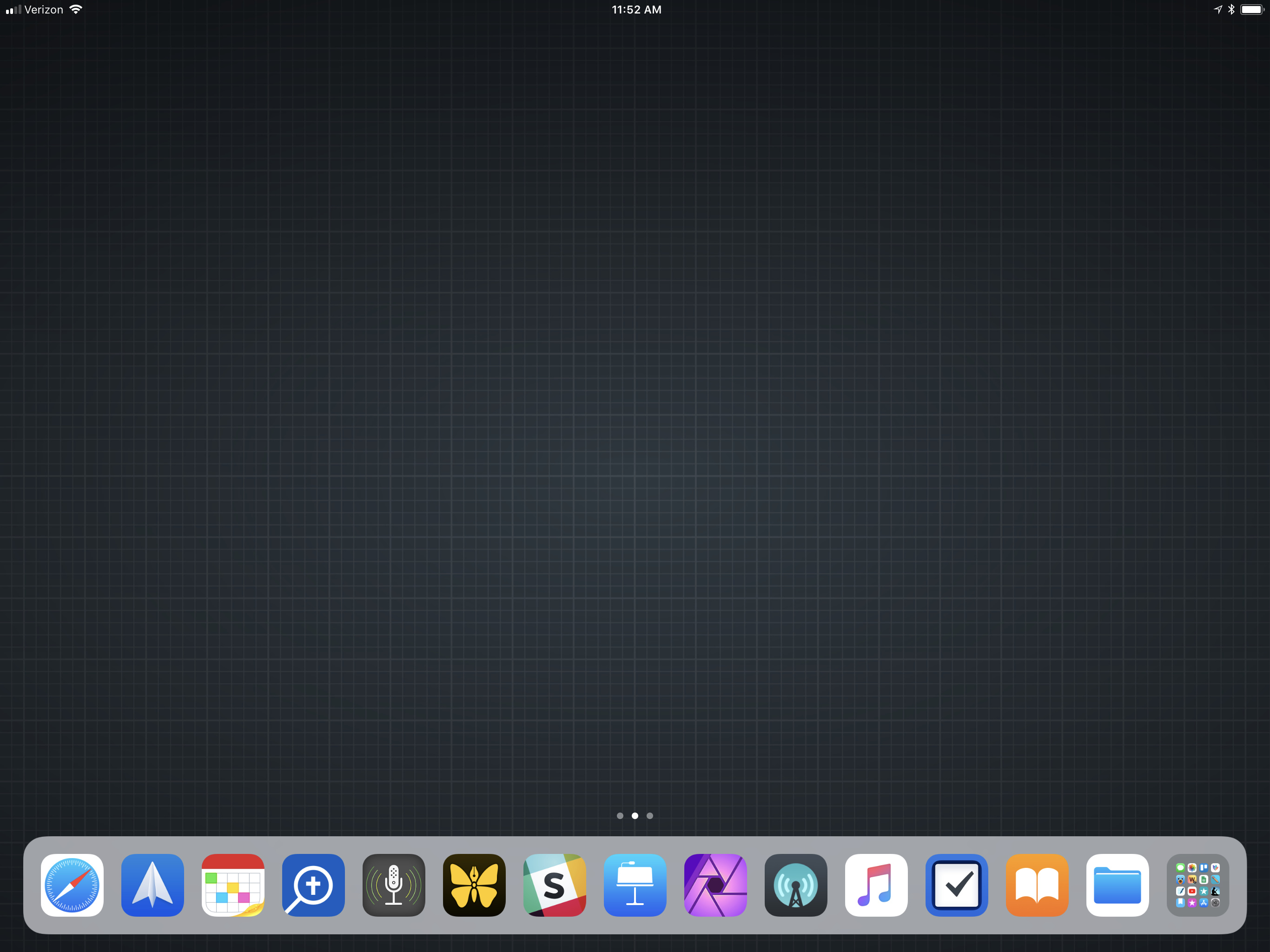Open the app folder at the dock's right end
This screenshot has width=1270, height=952.
click(1197, 885)
